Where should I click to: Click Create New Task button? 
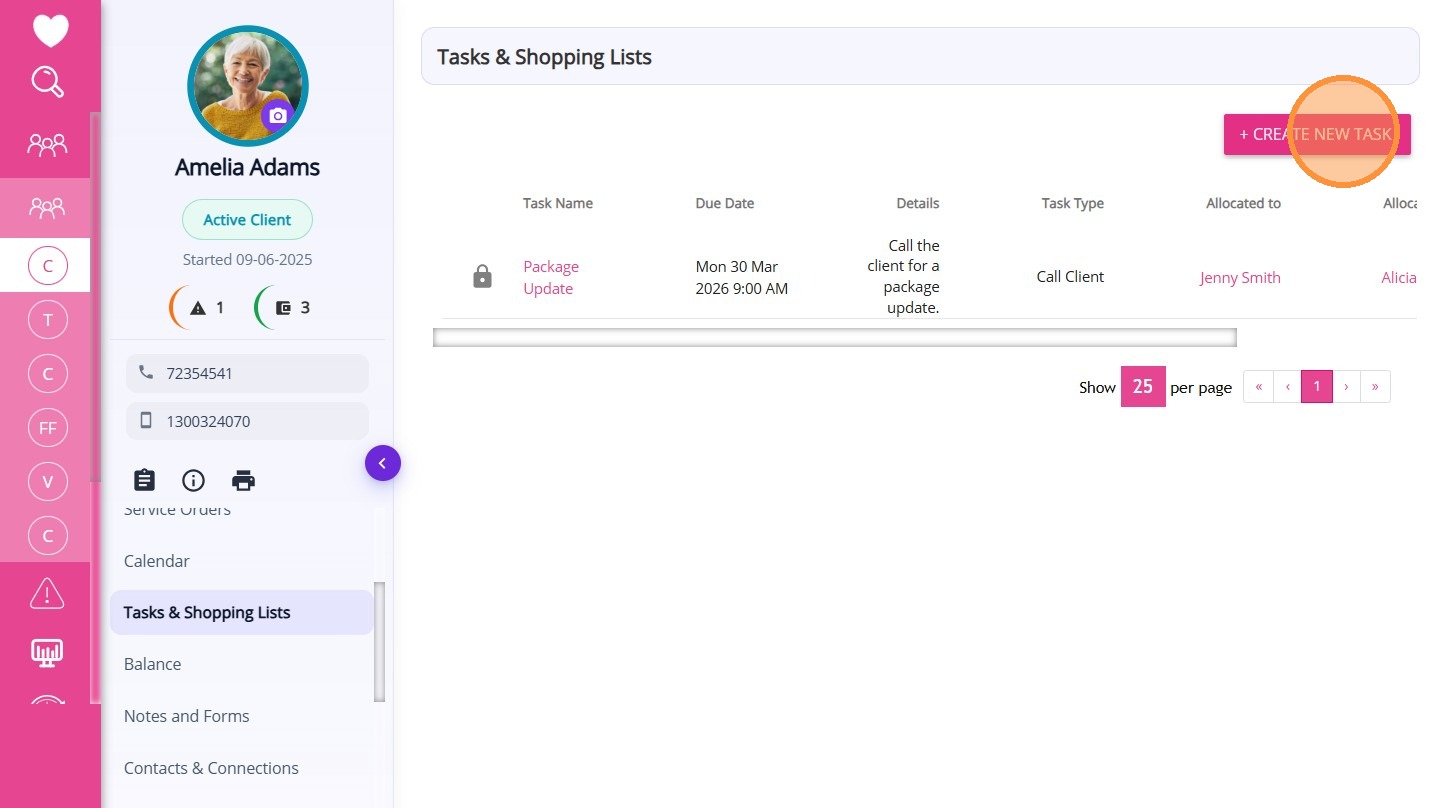[1316, 134]
